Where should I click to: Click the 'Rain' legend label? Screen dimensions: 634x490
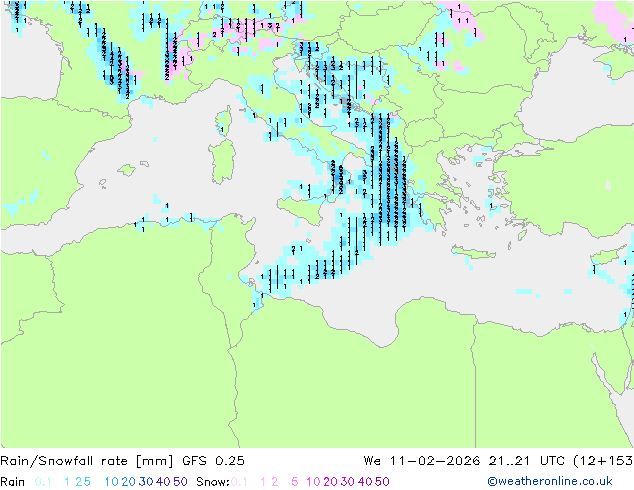(x=13, y=482)
